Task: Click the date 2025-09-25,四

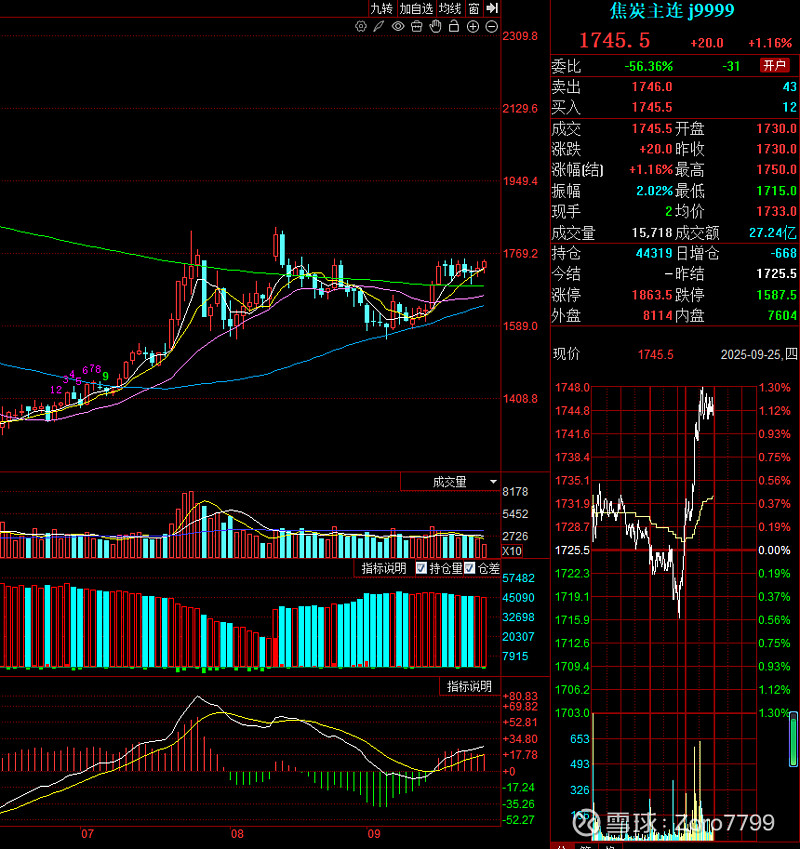Action: (759, 355)
